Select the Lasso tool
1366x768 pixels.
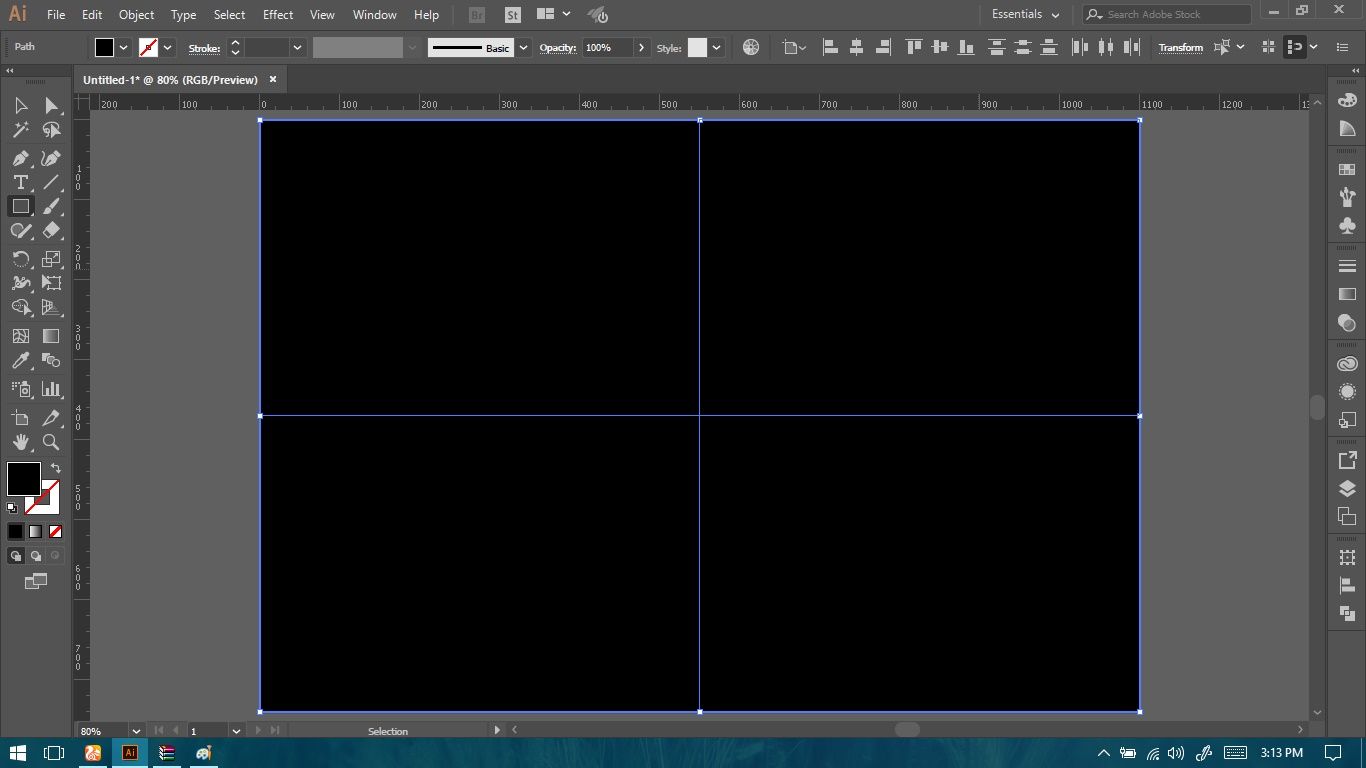[51, 130]
